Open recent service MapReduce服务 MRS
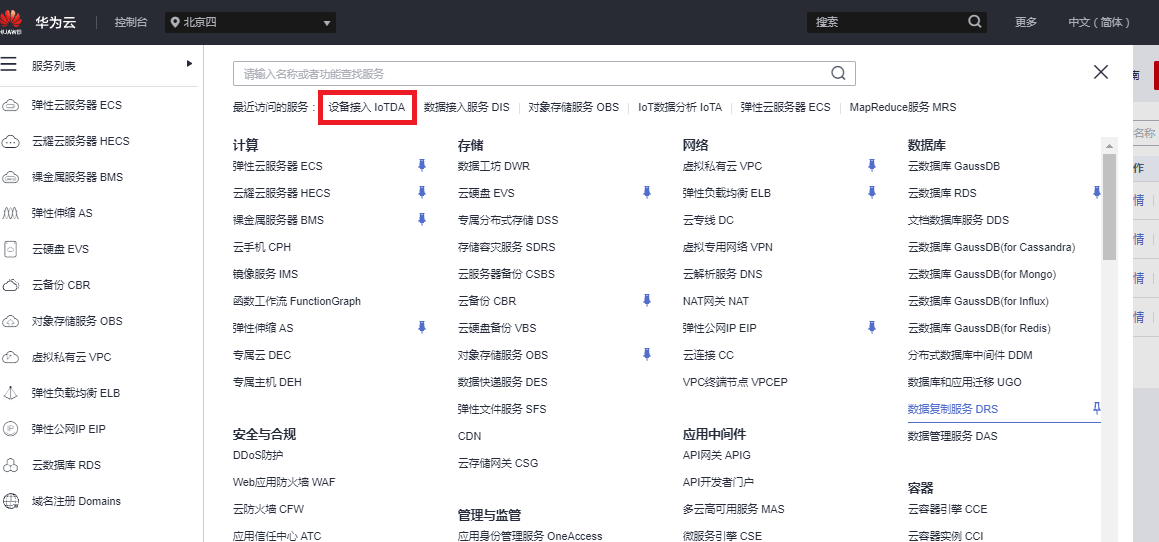1159x542 pixels. (x=903, y=107)
